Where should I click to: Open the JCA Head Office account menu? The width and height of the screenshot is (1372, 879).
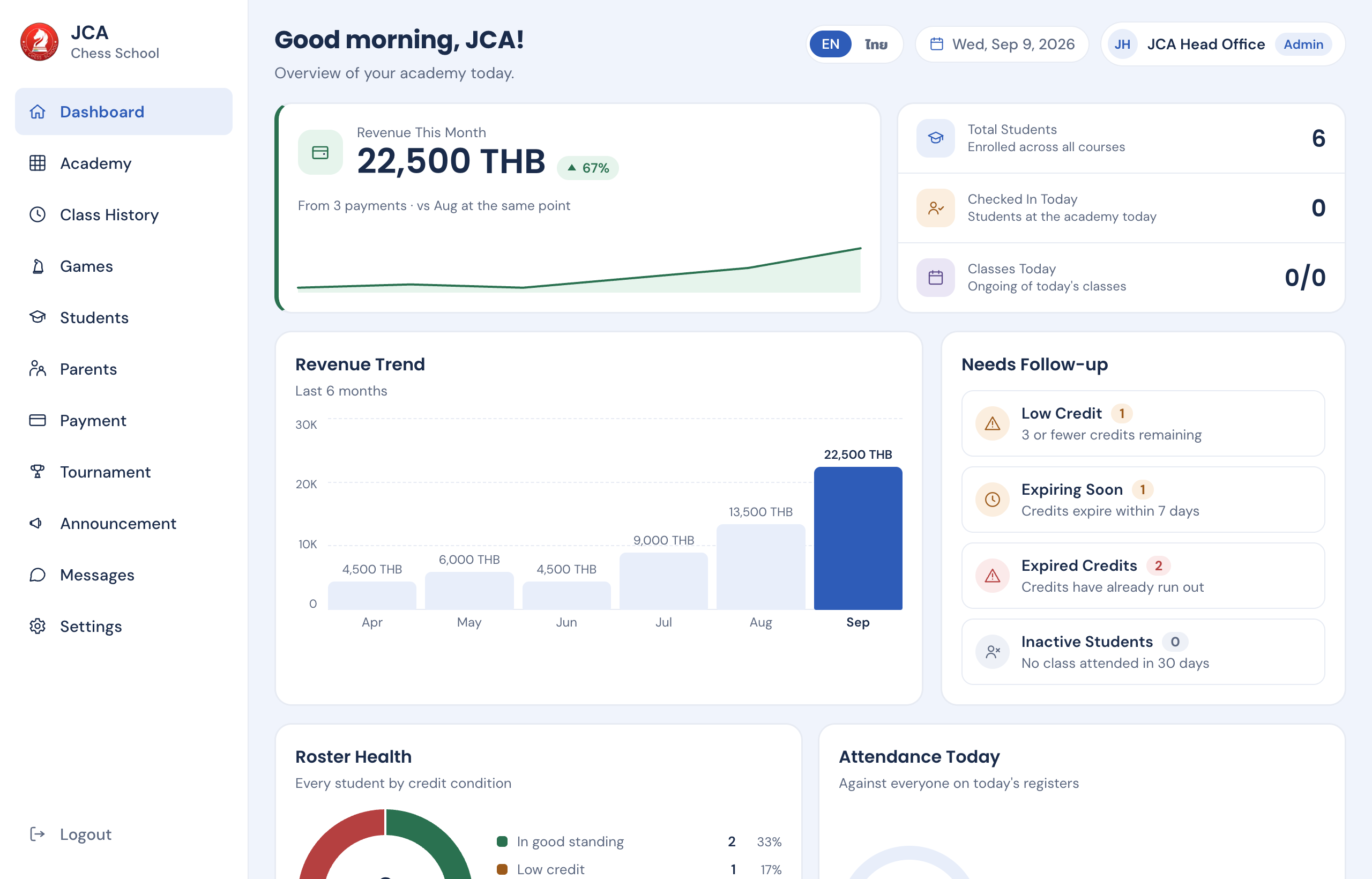point(1222,44)
